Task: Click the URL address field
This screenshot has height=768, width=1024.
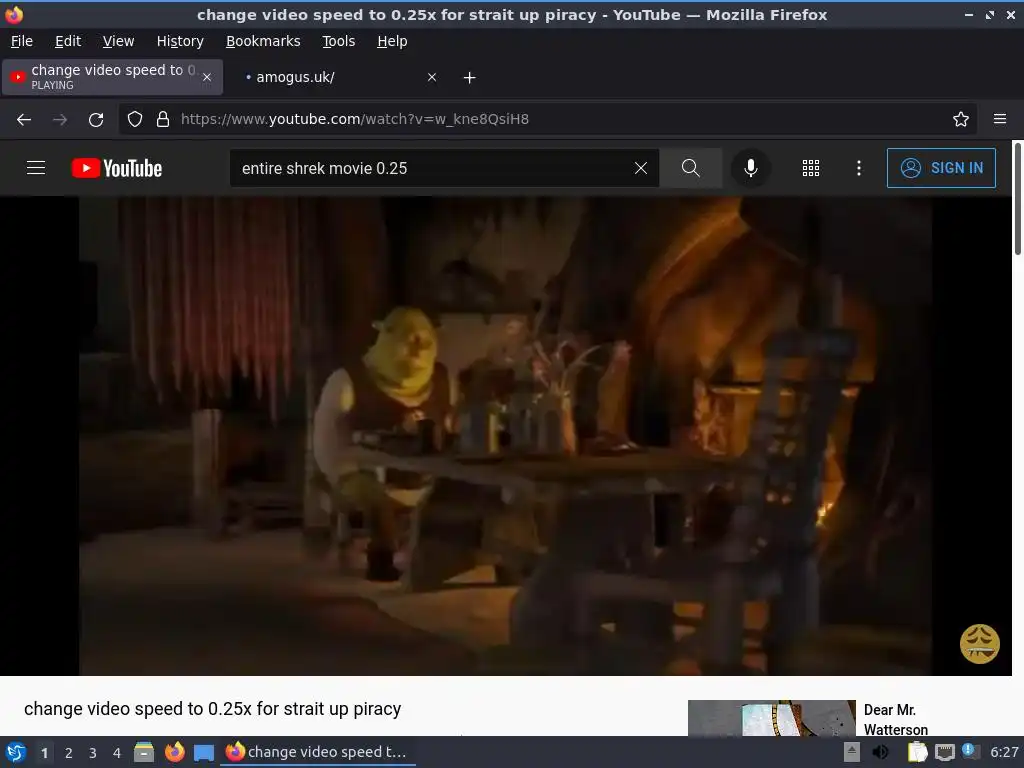Action: coord(549,119)
